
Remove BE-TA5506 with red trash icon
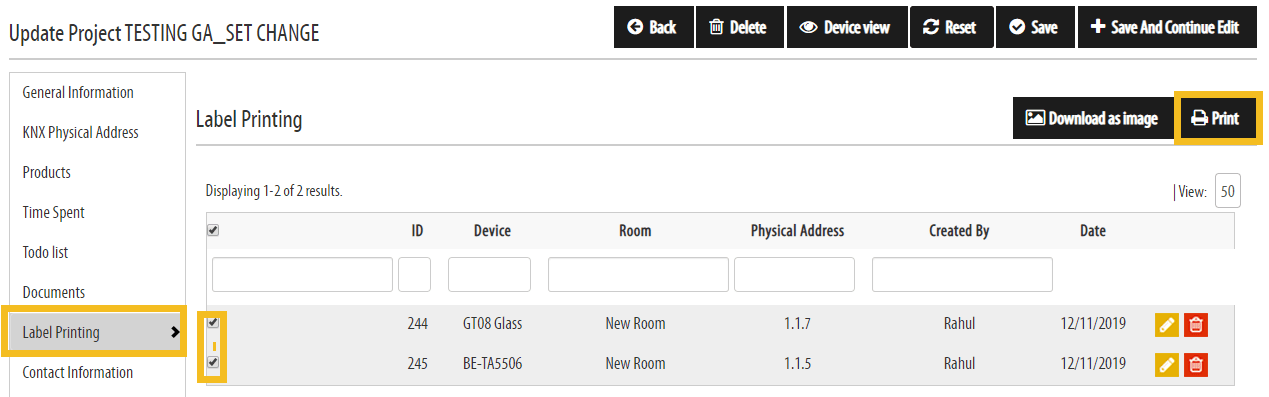(x=1196, y=365)
